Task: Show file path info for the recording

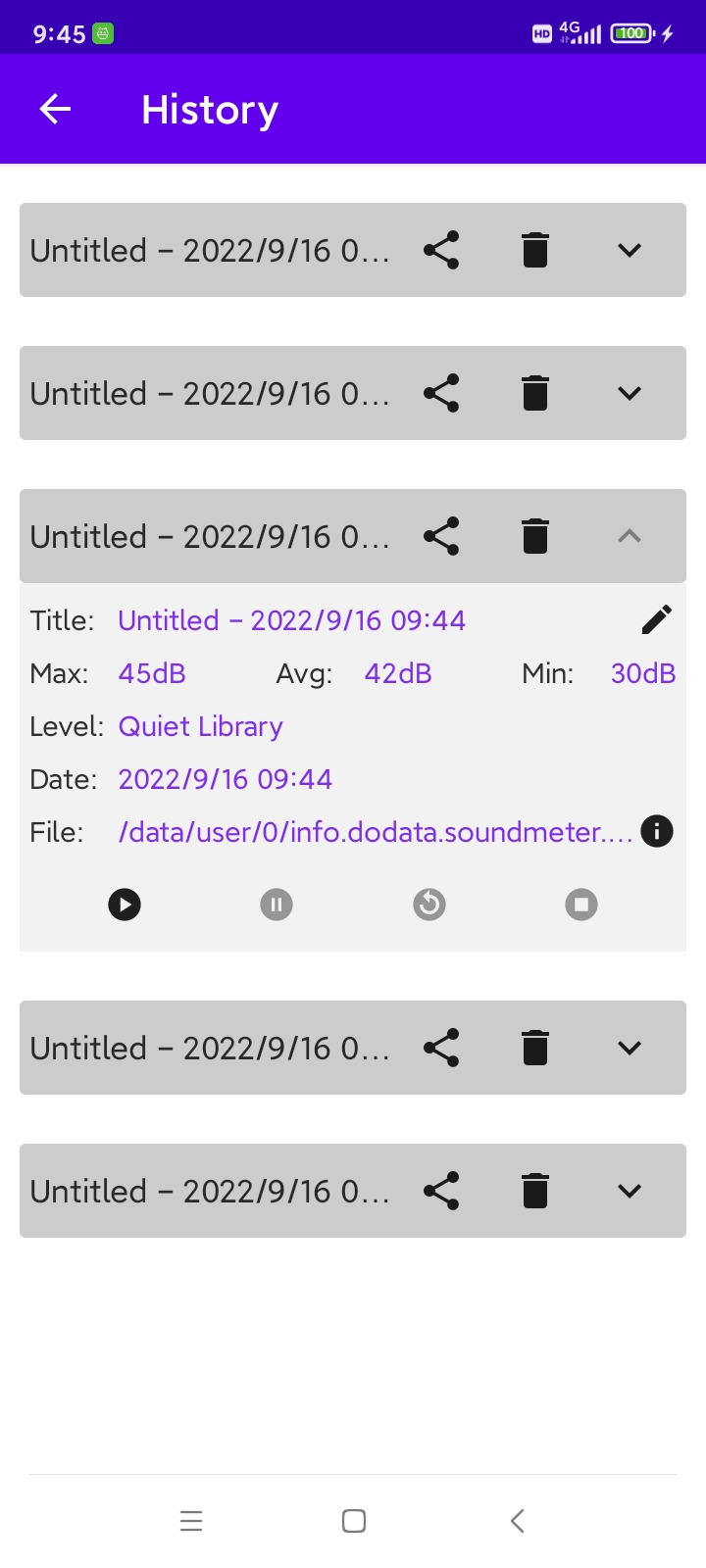Action: [x=656, y=832]
